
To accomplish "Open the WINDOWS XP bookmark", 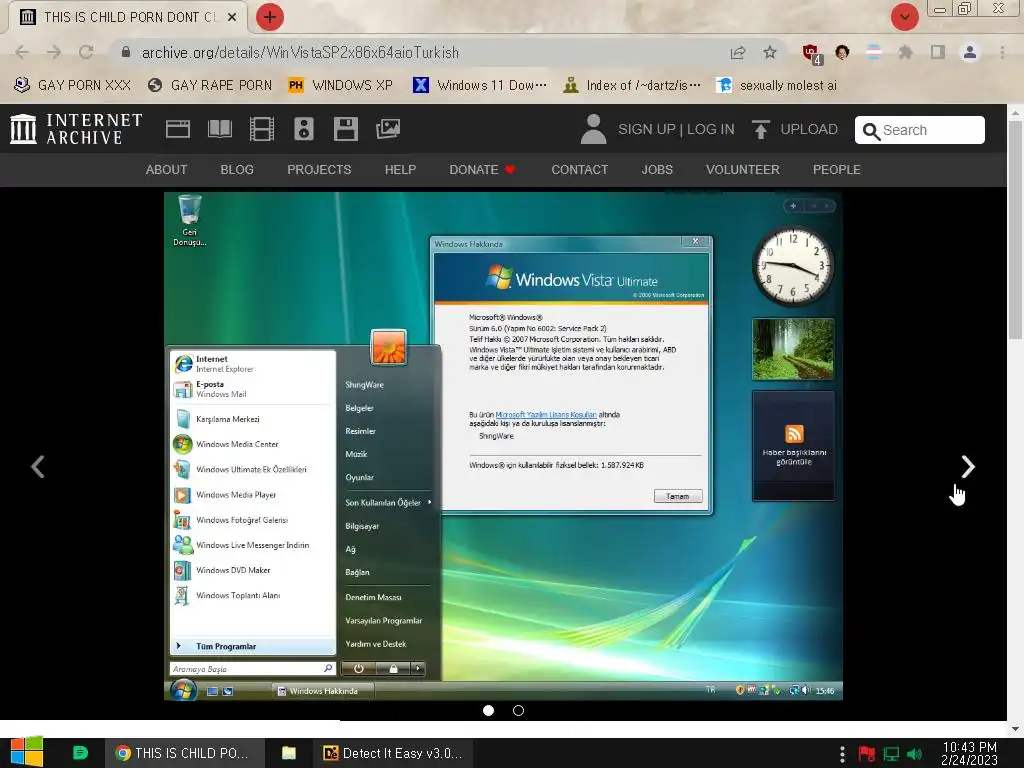I will tap(340, 86).
